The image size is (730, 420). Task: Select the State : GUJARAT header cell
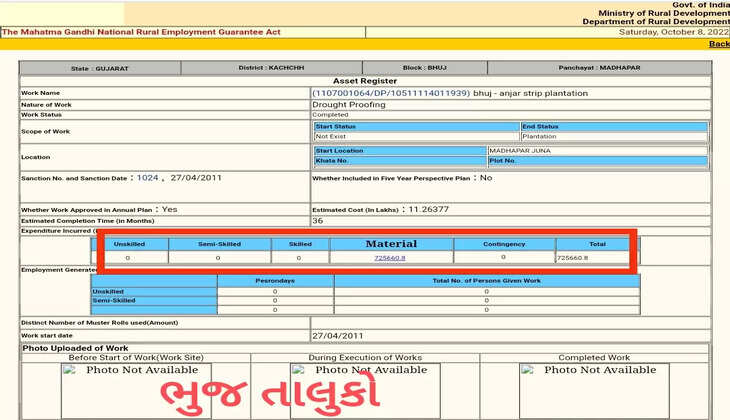(99, 68)
